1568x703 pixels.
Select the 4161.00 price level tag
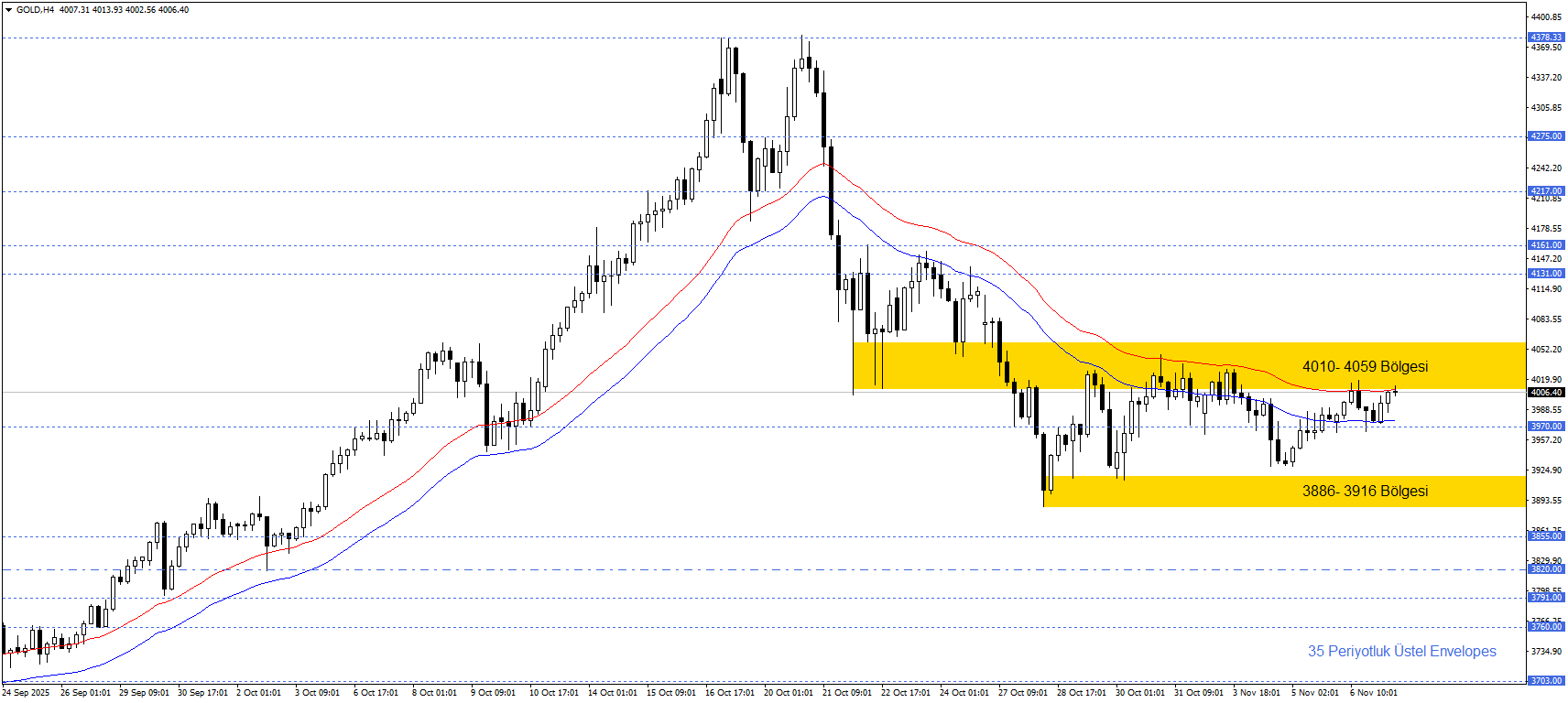click(1546, 245)
